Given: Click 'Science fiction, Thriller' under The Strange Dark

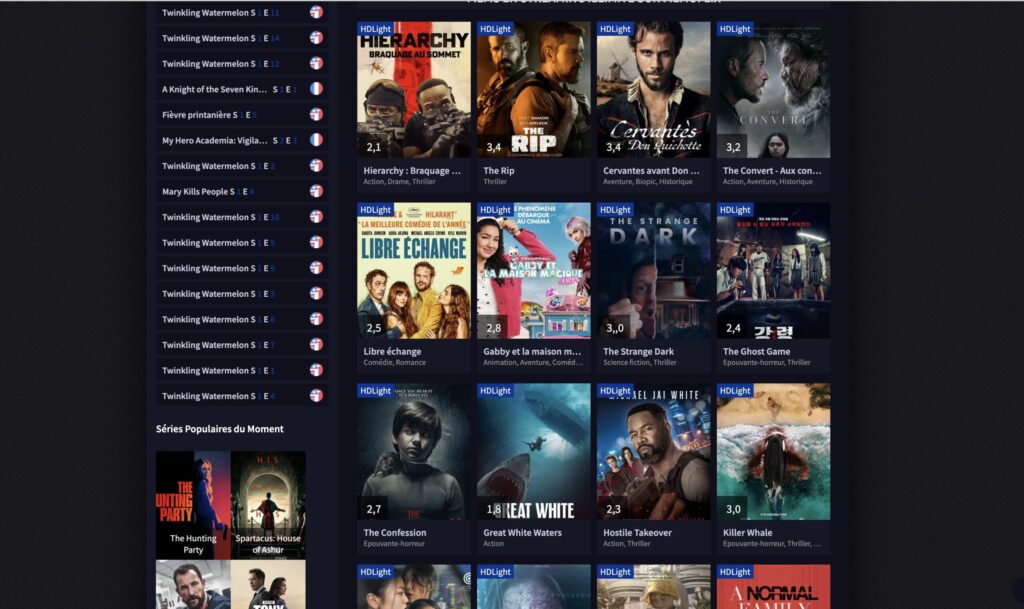Looking at the screenshot, I should (x=639, y=362).
